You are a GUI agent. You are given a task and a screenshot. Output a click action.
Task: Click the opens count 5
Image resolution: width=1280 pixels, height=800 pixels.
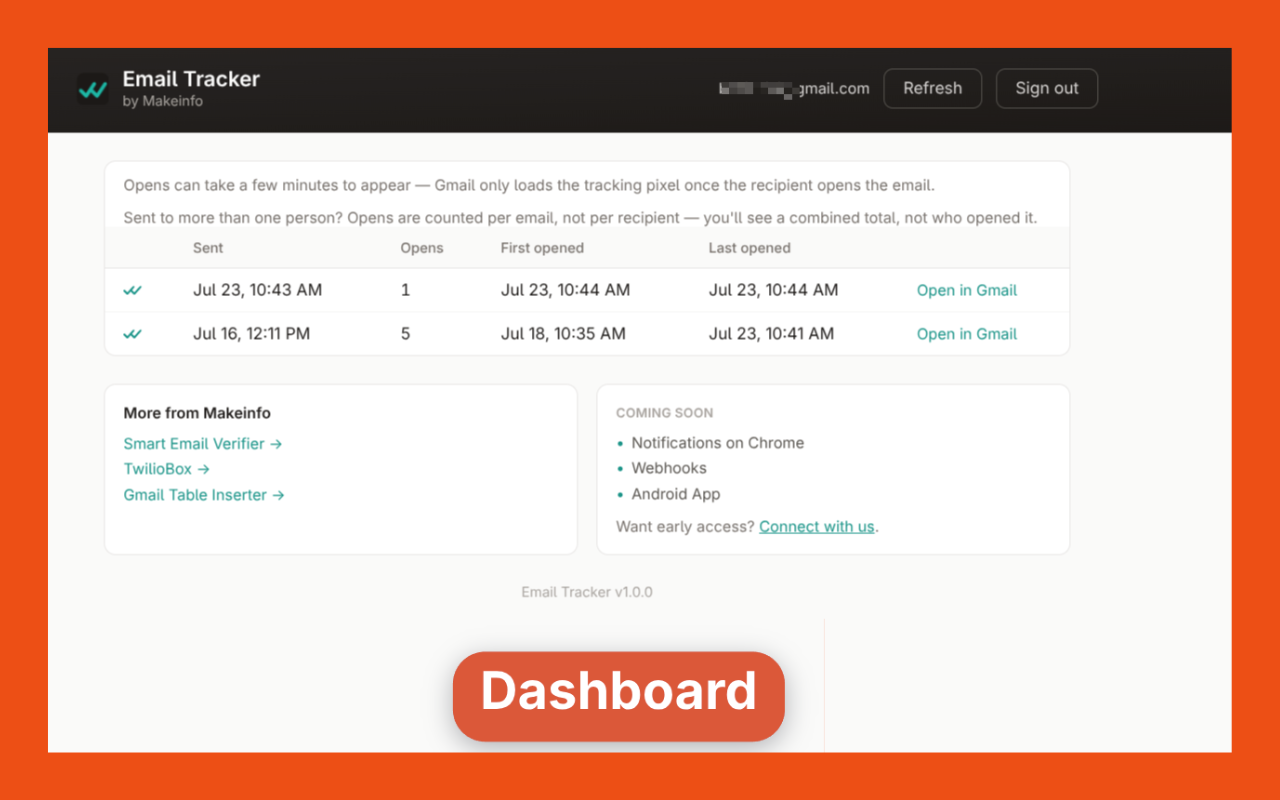pos(405,334)
